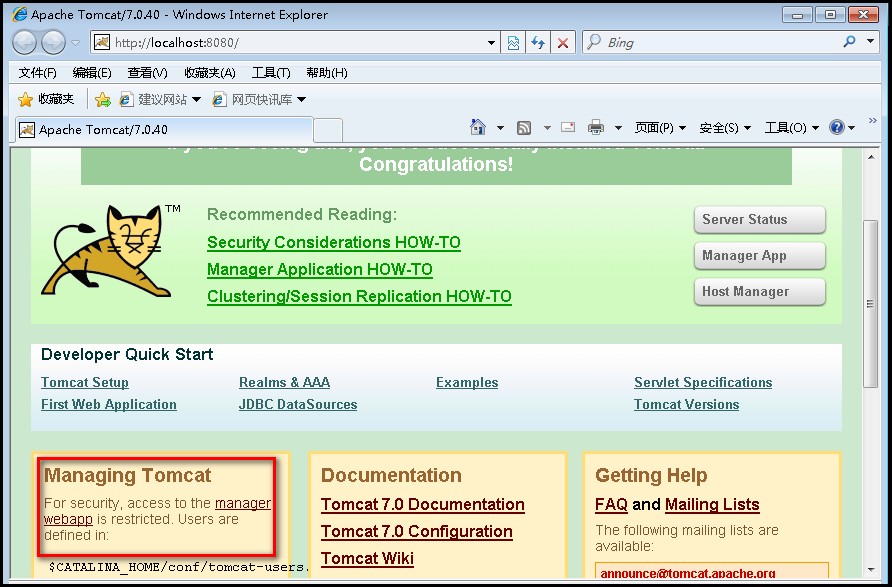Select the Apache Tomcat/7.0.40 tab
This screenshot has height=587, width=892.
(164, 130)
